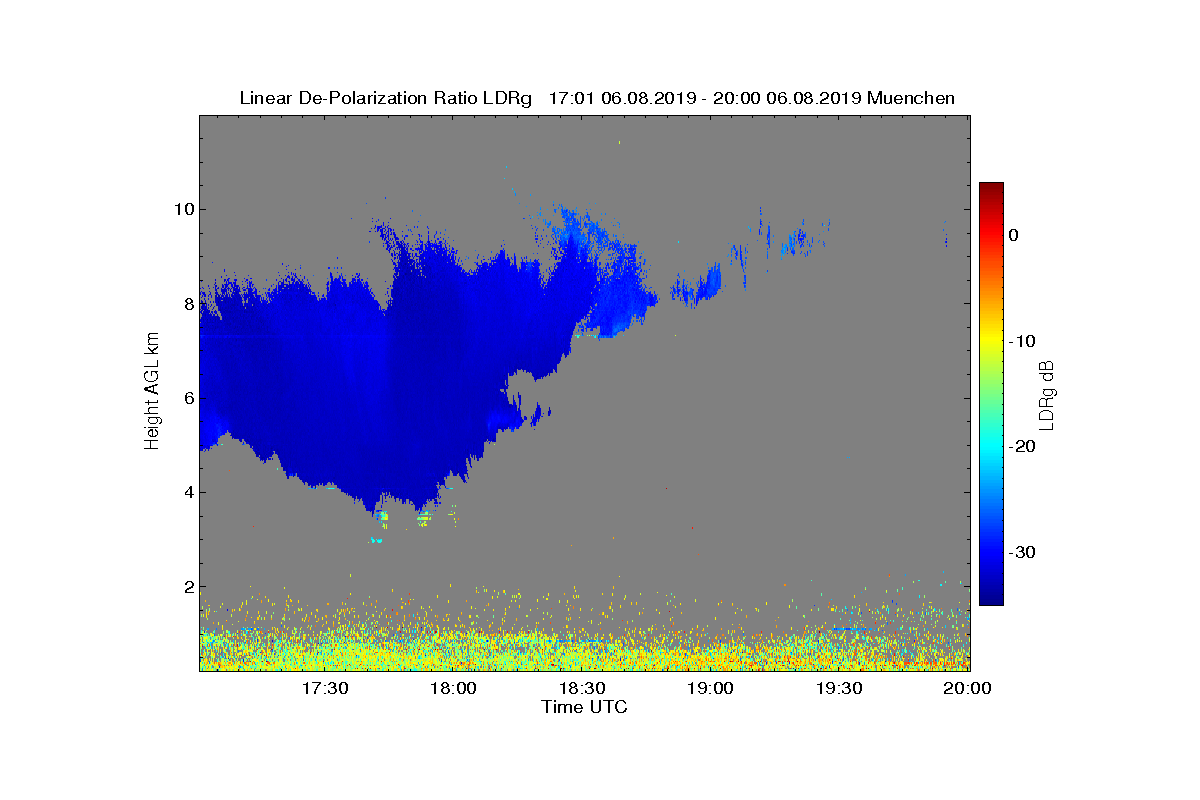Click the 20:00 time axis label
The width and height of the screenshot is (1200, 800).
click(968, 689)
